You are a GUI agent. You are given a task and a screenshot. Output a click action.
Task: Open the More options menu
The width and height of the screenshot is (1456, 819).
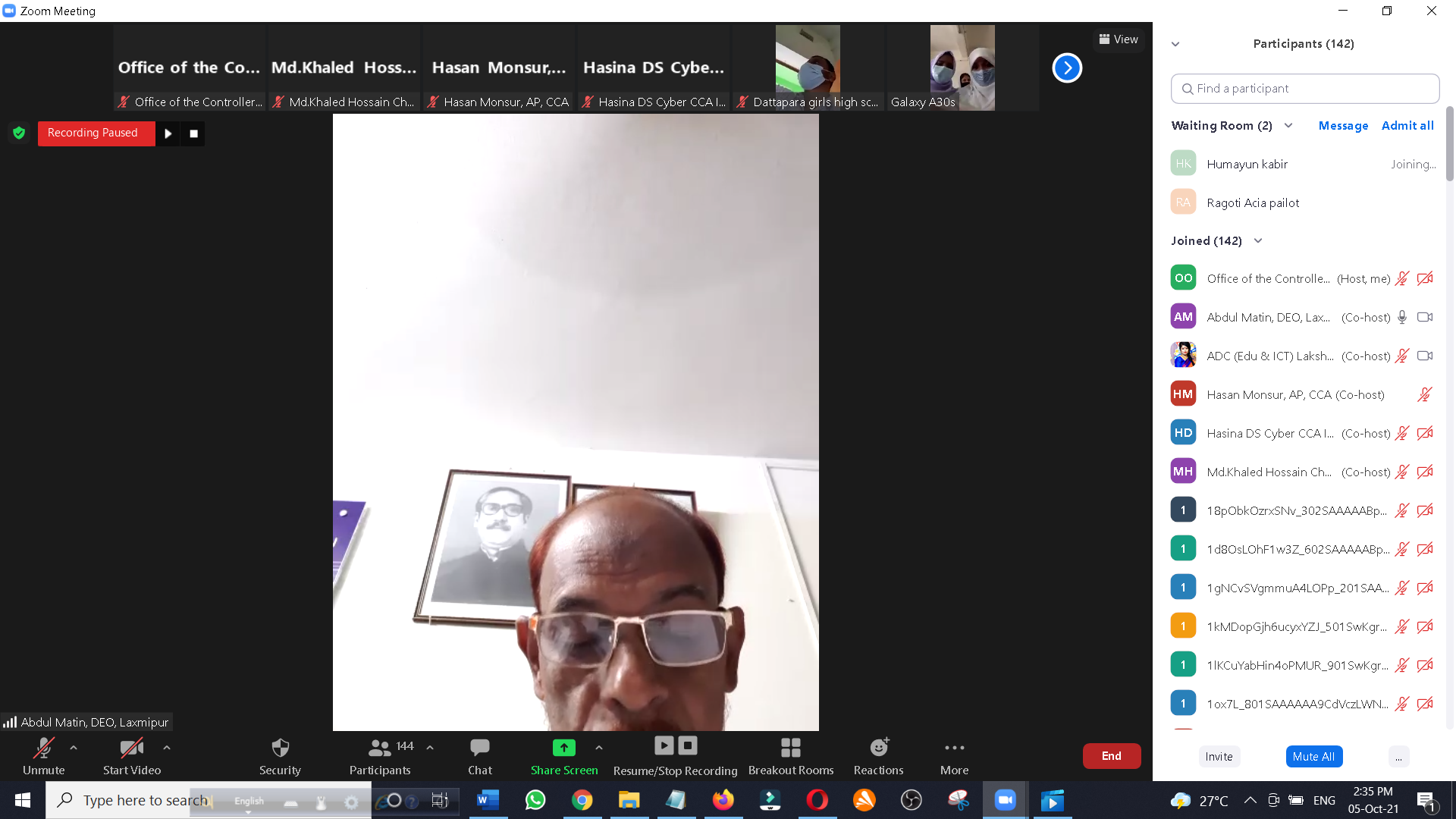954,748
